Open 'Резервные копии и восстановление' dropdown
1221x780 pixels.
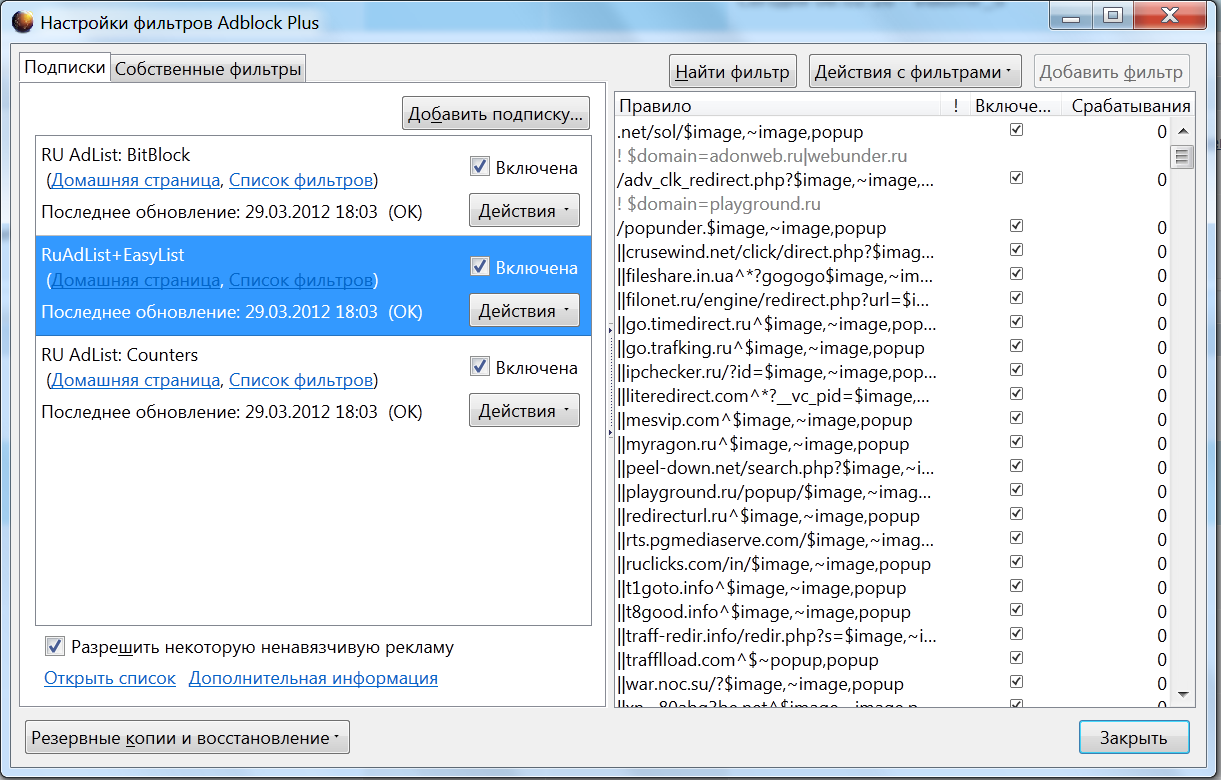click(x=187, y=738)
